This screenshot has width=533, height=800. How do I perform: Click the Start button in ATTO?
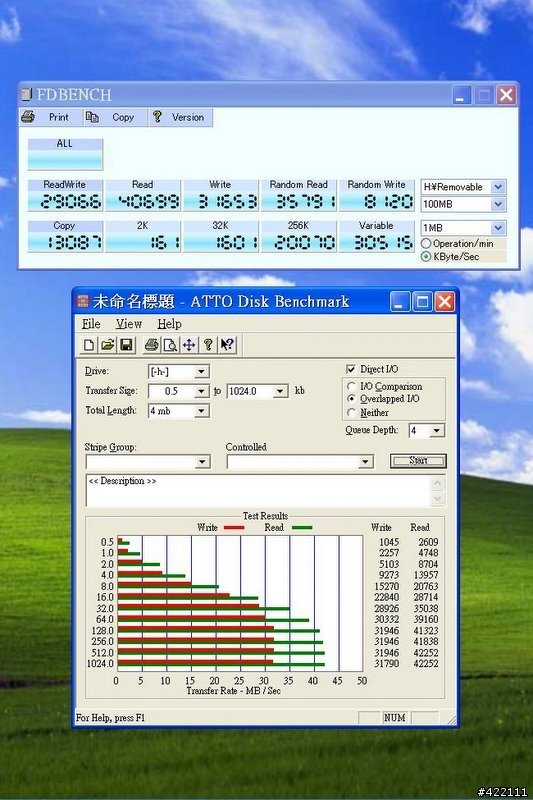pos(418,461)
